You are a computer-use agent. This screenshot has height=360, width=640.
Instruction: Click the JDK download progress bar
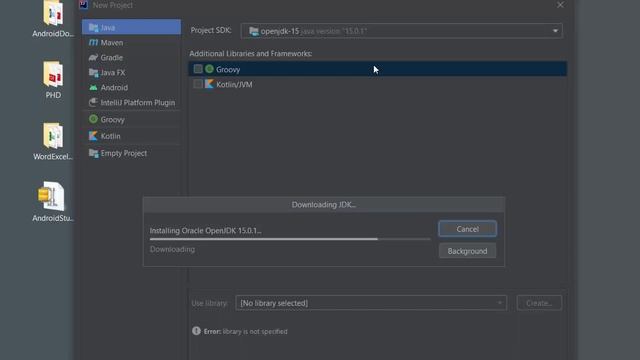pos(290,239)
